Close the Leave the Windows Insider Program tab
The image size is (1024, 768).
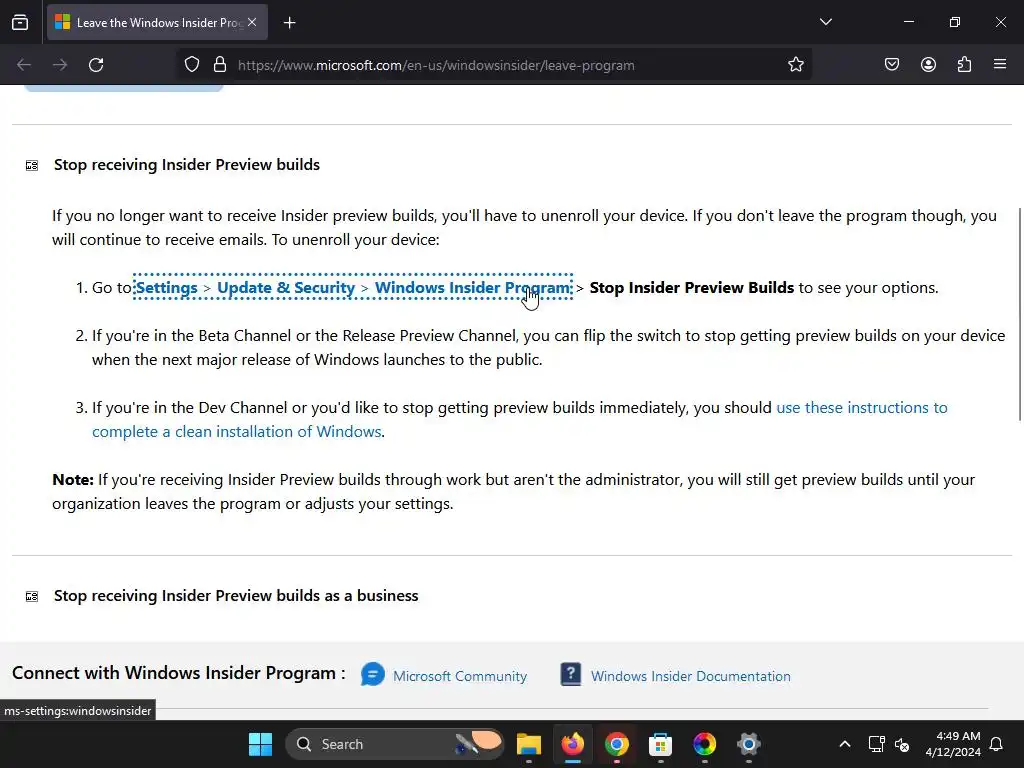click(x=252, y=22)
